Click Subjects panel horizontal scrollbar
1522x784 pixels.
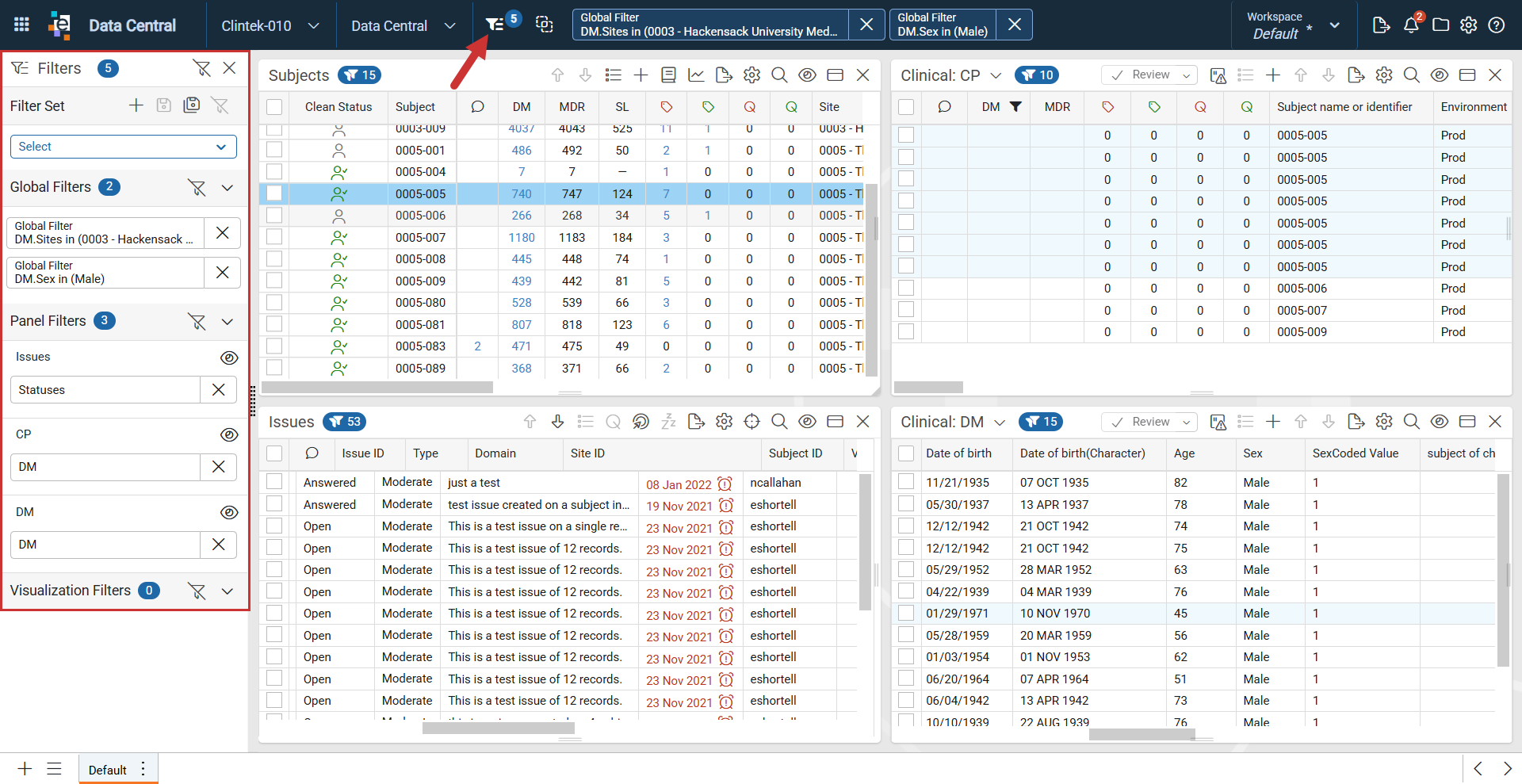377,388
